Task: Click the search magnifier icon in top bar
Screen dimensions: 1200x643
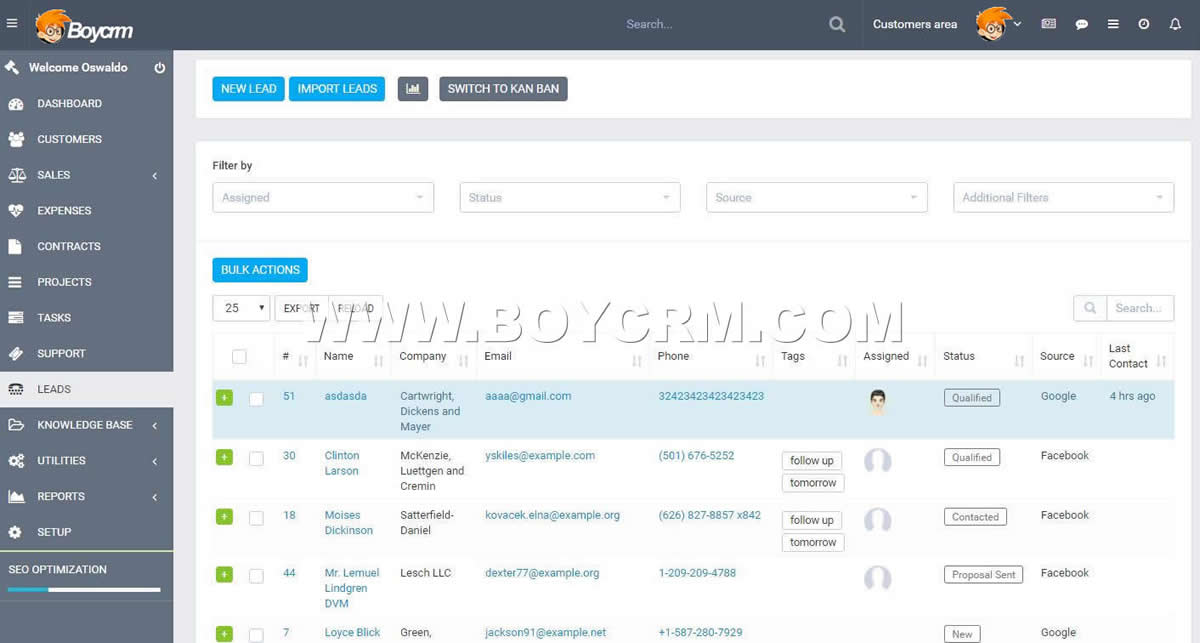Action: [x=837, y=24]
